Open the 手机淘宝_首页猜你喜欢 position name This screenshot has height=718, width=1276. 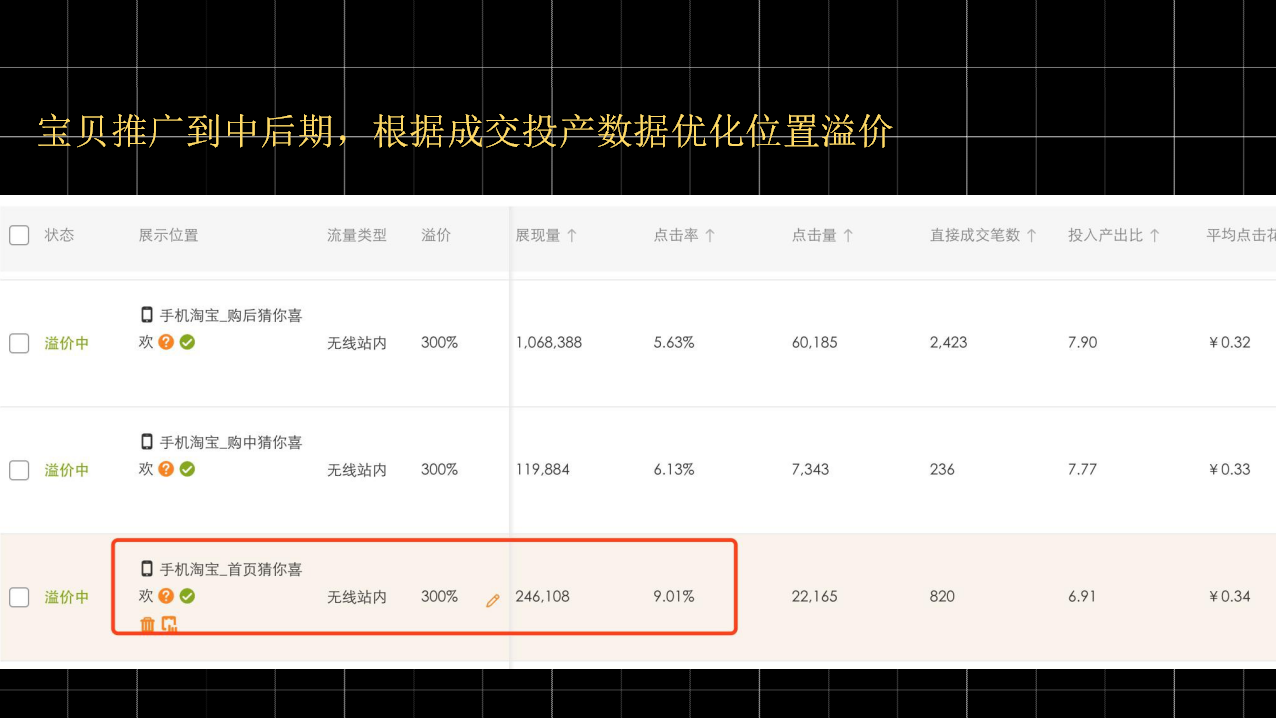click(220, 582)
